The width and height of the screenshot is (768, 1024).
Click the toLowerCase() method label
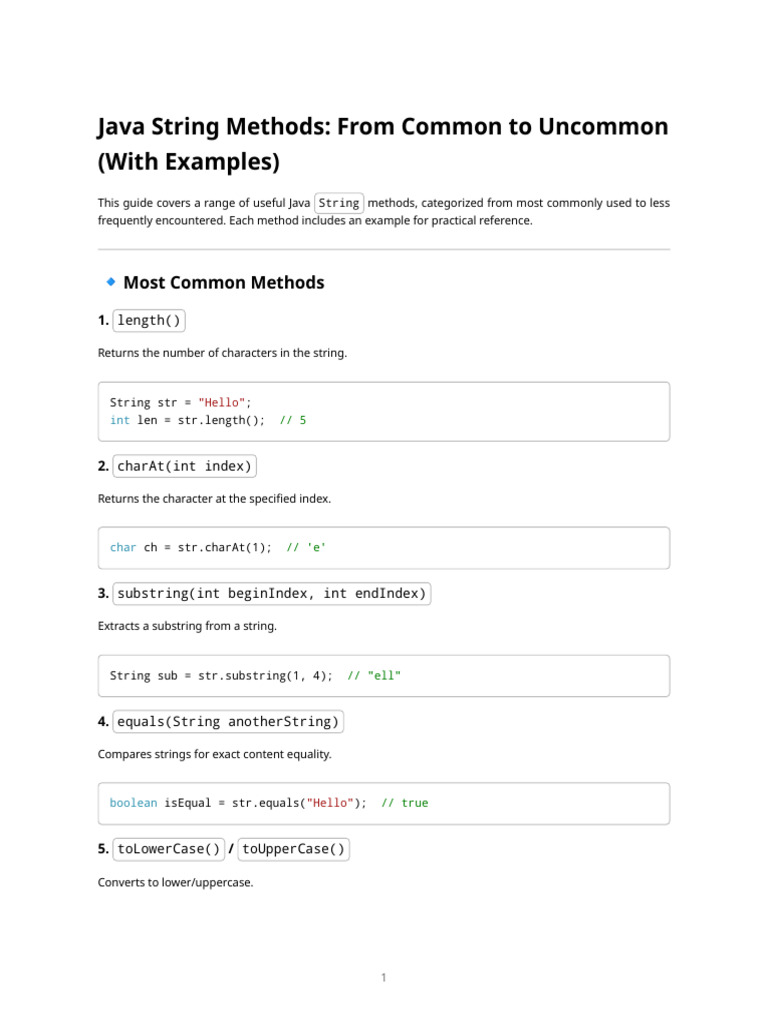coord(169,849)
